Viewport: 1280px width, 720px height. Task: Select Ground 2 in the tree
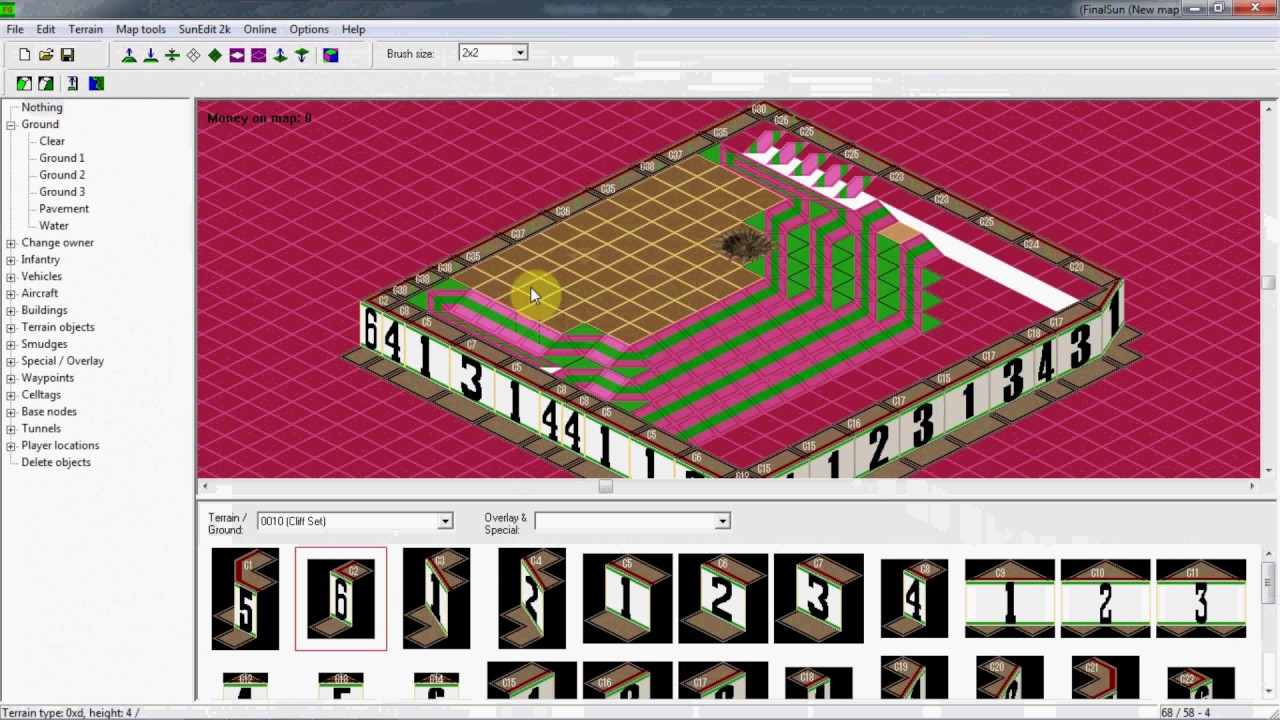pos(62,175)
